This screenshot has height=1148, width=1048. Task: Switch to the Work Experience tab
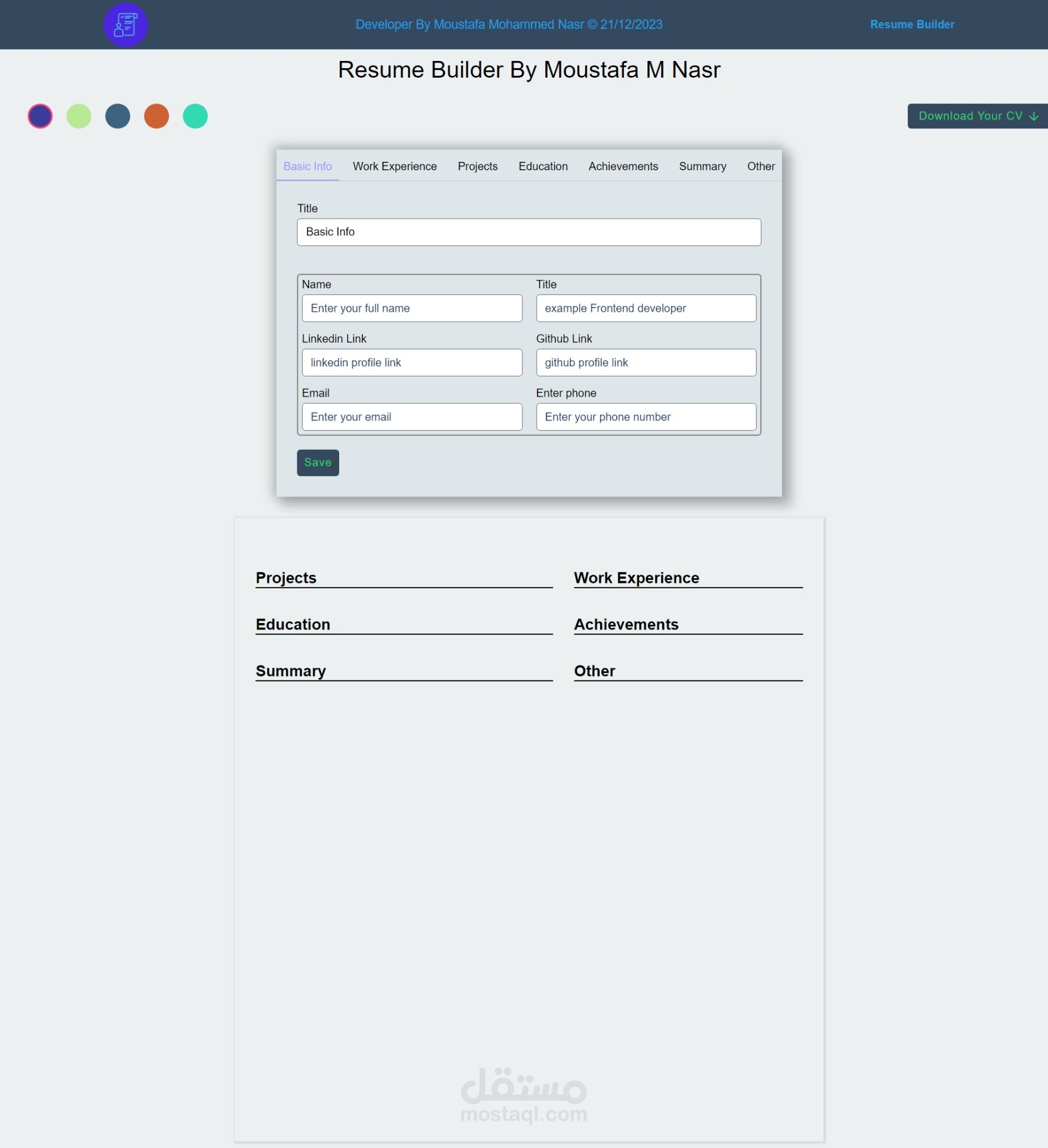[395, 166]
